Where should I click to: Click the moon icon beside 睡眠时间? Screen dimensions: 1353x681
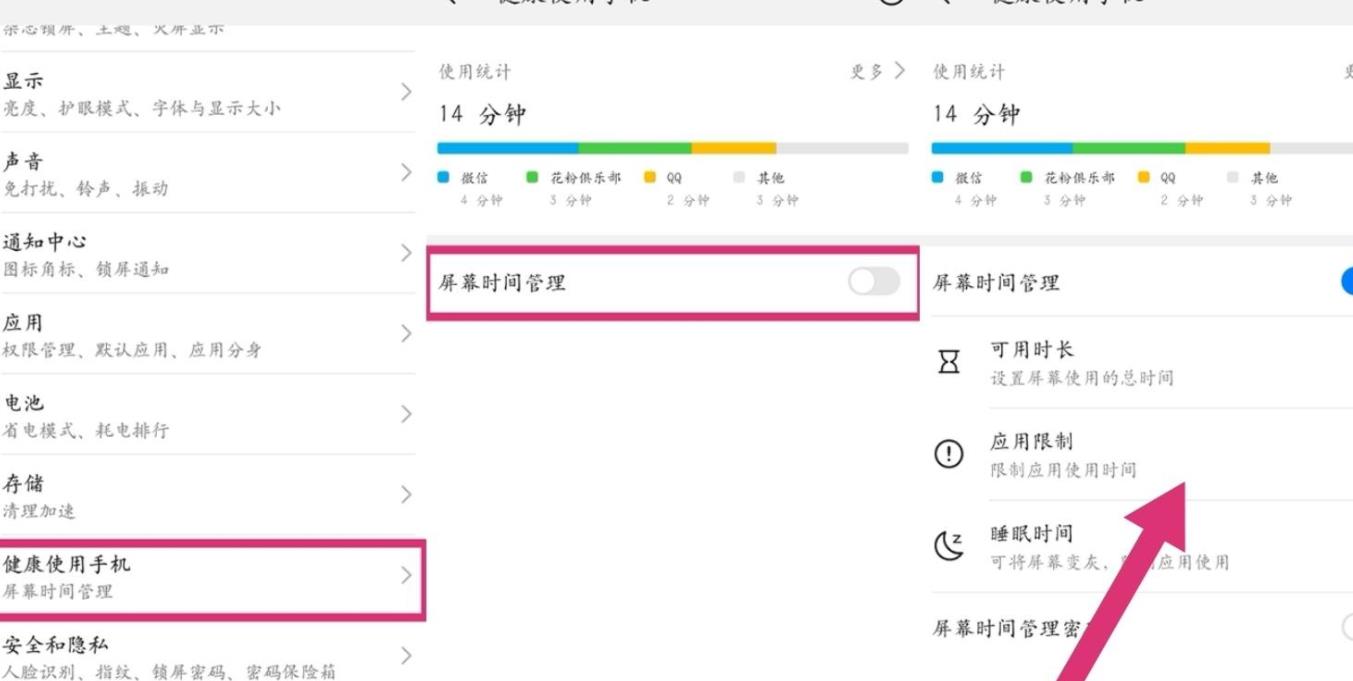pyautogui.click(x=947, y=546)
